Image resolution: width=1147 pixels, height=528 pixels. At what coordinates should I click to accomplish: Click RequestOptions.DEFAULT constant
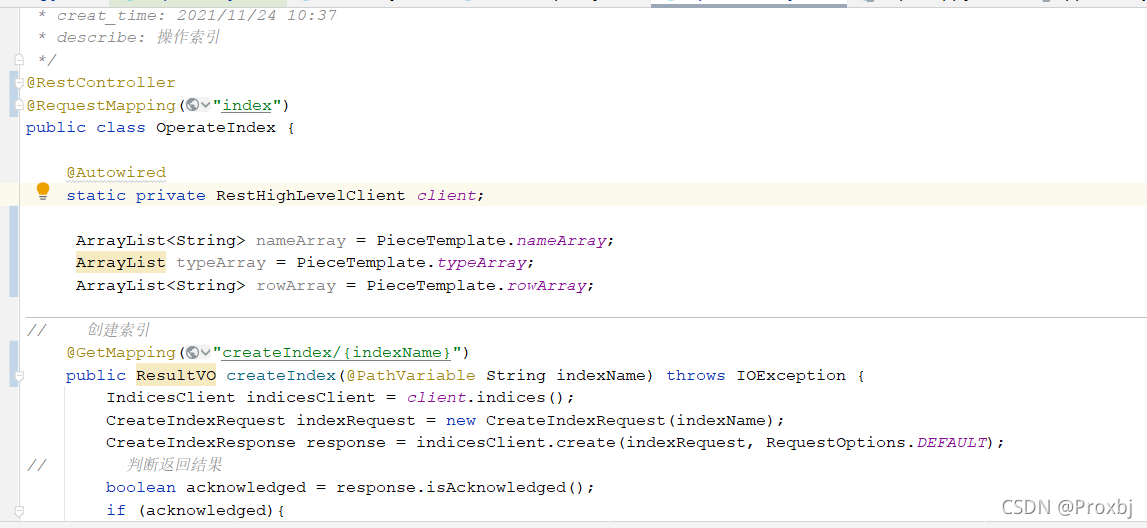876,442
